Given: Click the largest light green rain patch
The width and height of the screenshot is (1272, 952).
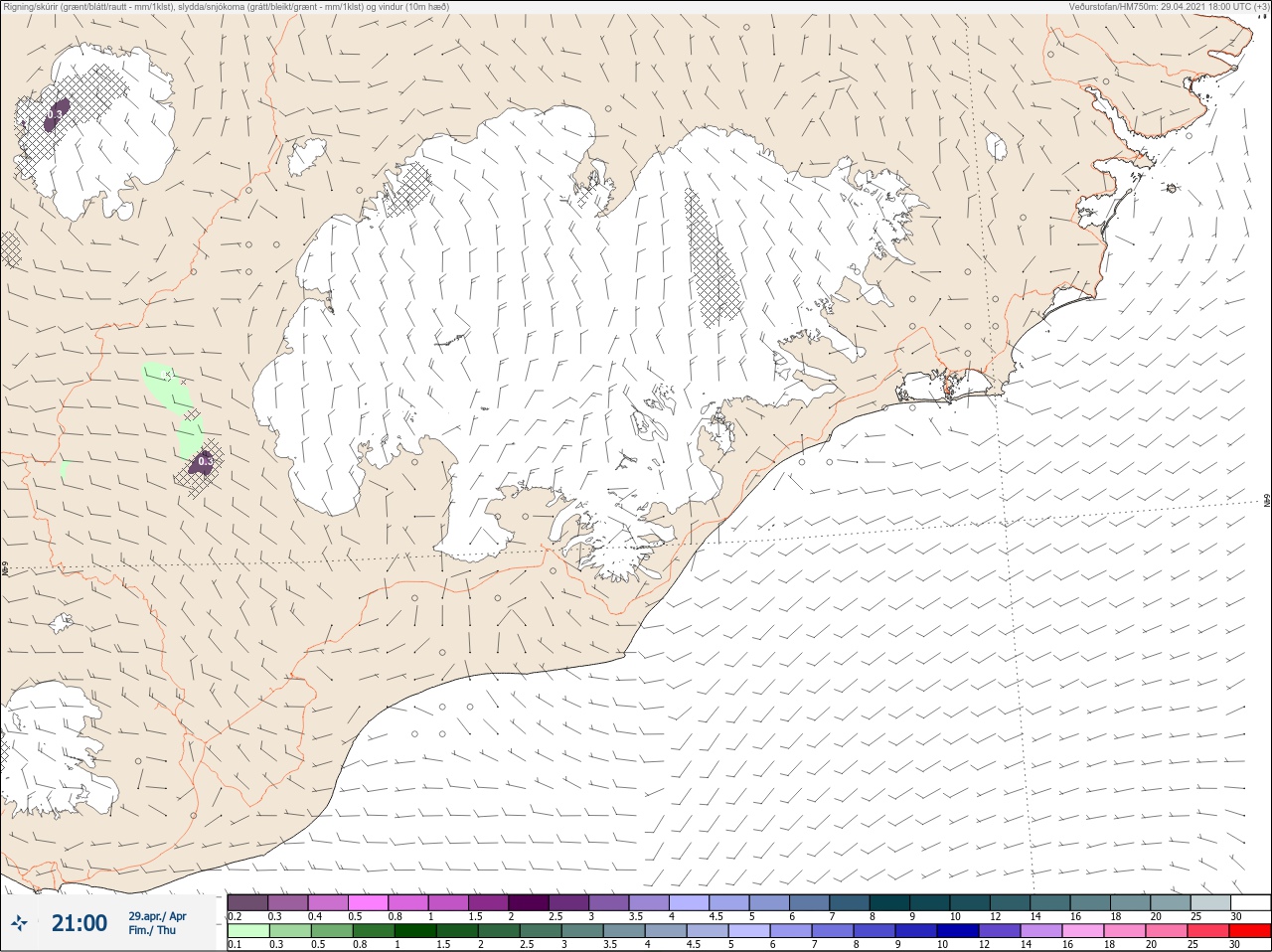Looking at the screenshot, I should [x=167, y=388].
